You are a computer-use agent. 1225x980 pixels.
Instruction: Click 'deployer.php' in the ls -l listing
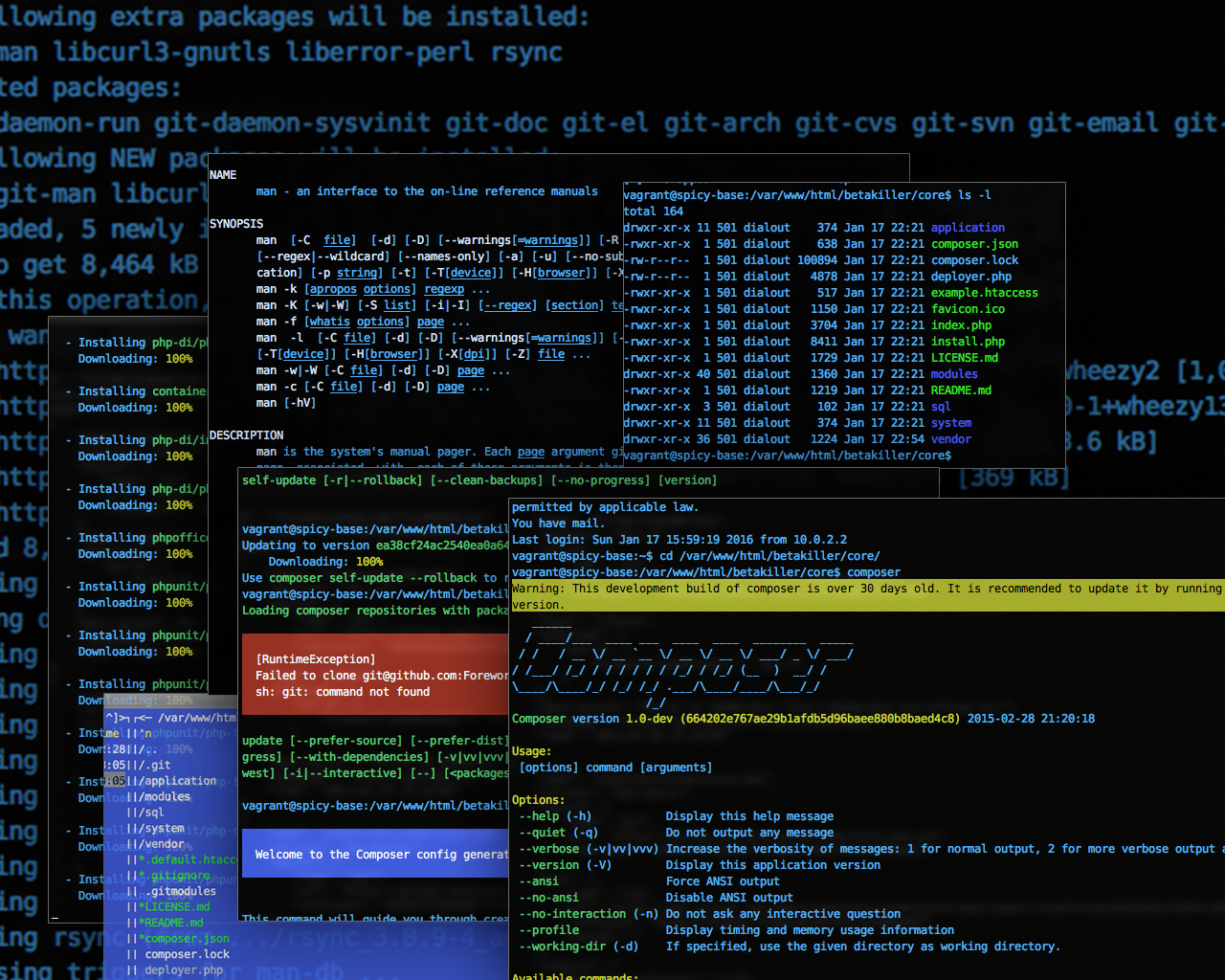click(x=971, y=277)
